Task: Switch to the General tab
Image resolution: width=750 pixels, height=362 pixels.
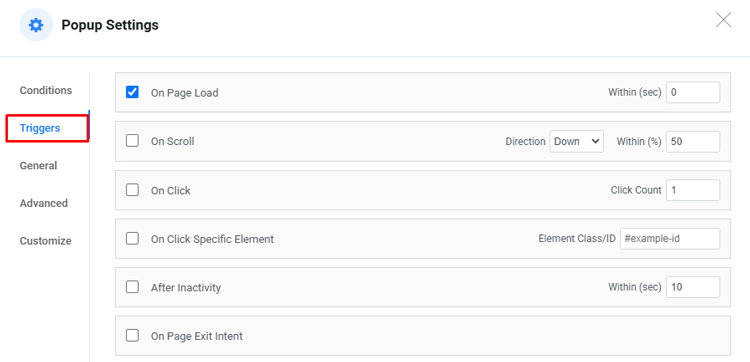Action: click(x=38, y=165)
